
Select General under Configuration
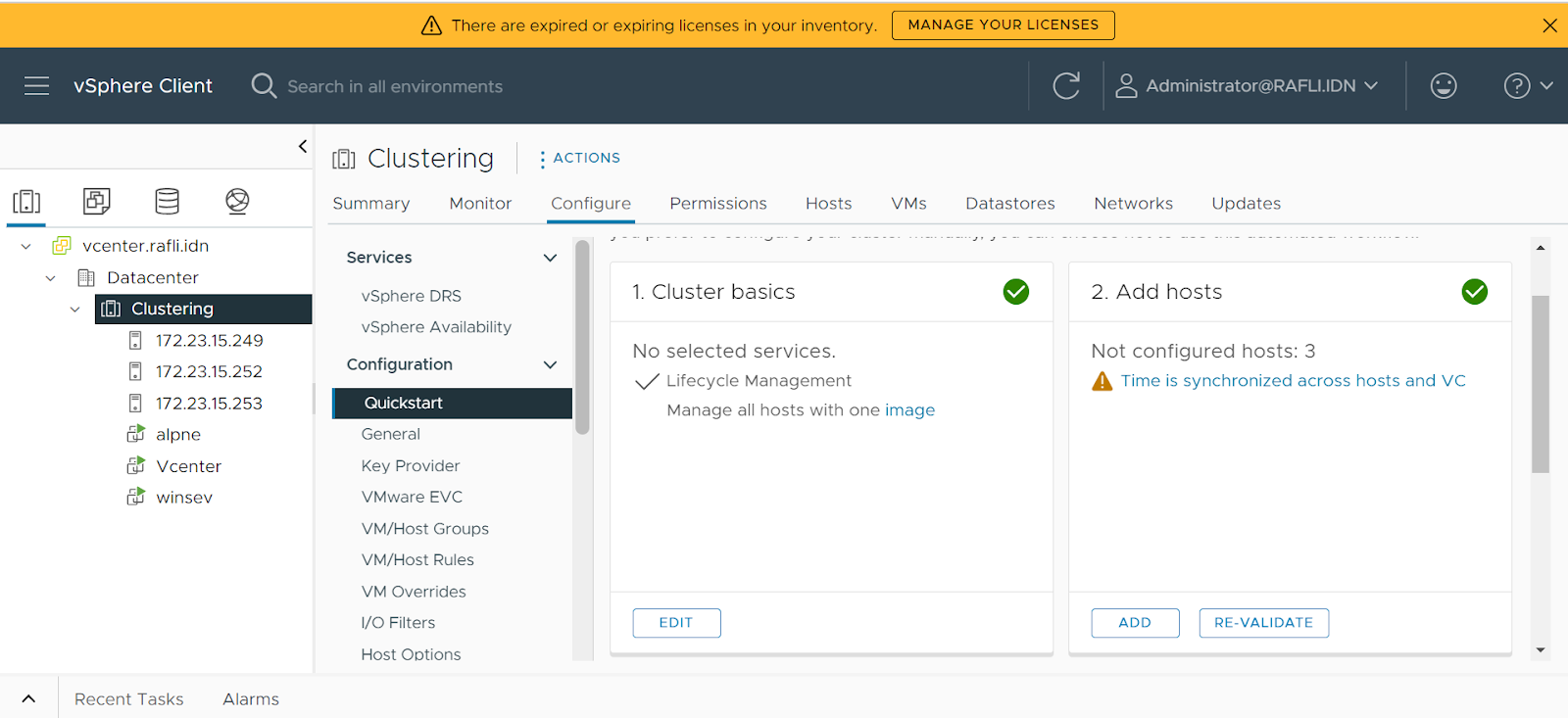point(391,434)
